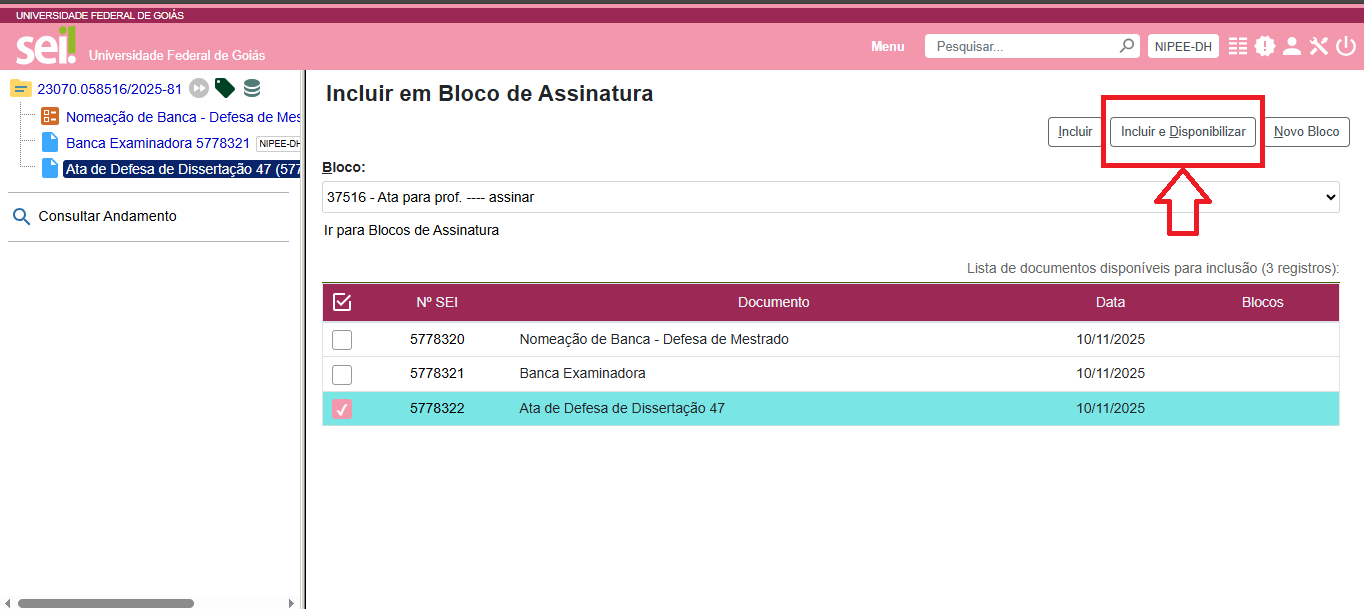Click the green tag marker icon

225,88
